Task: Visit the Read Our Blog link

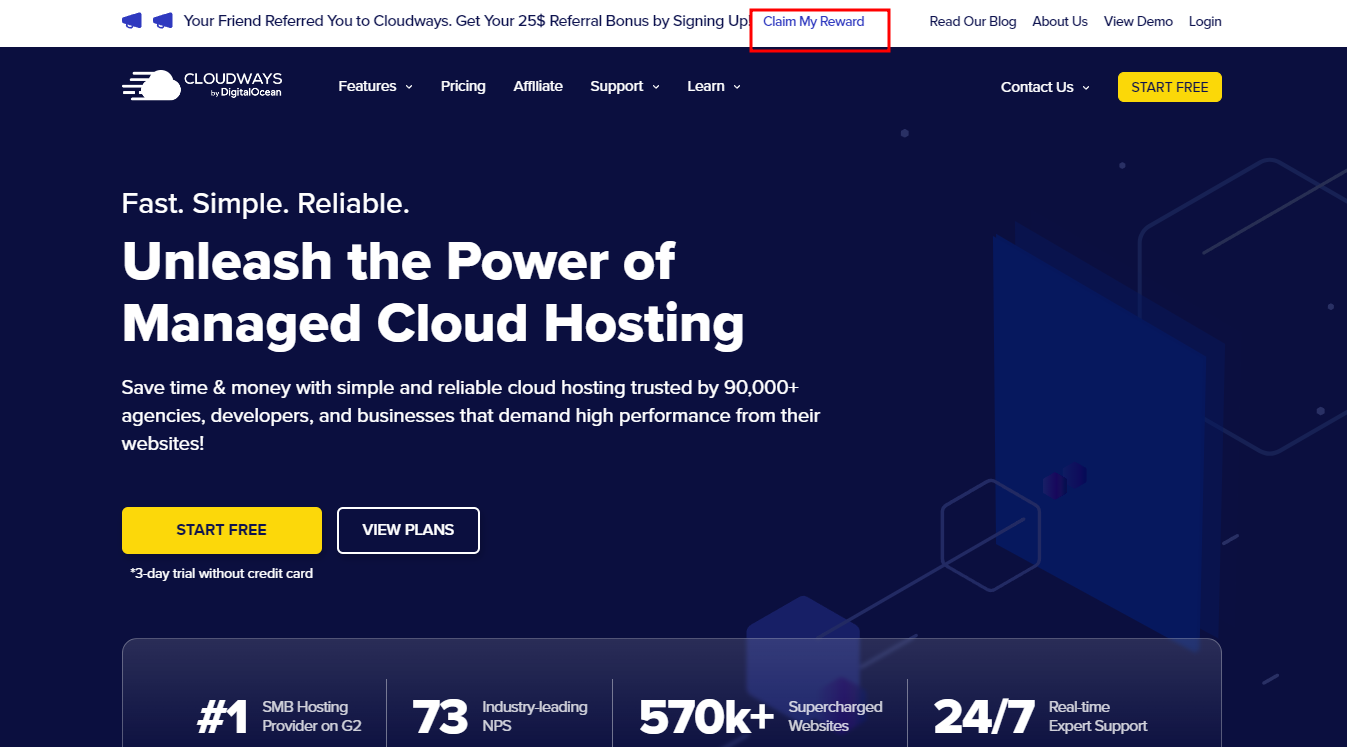Action: [x=973, y=21]
